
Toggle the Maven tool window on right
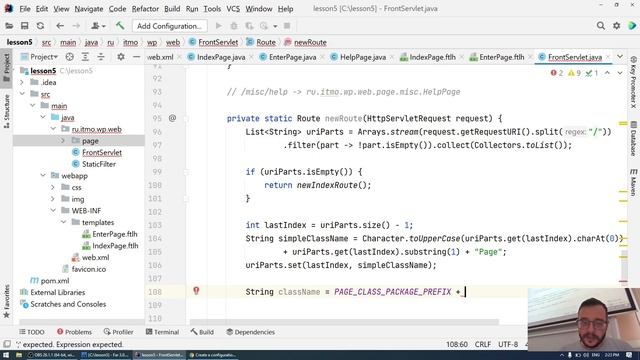633,182
